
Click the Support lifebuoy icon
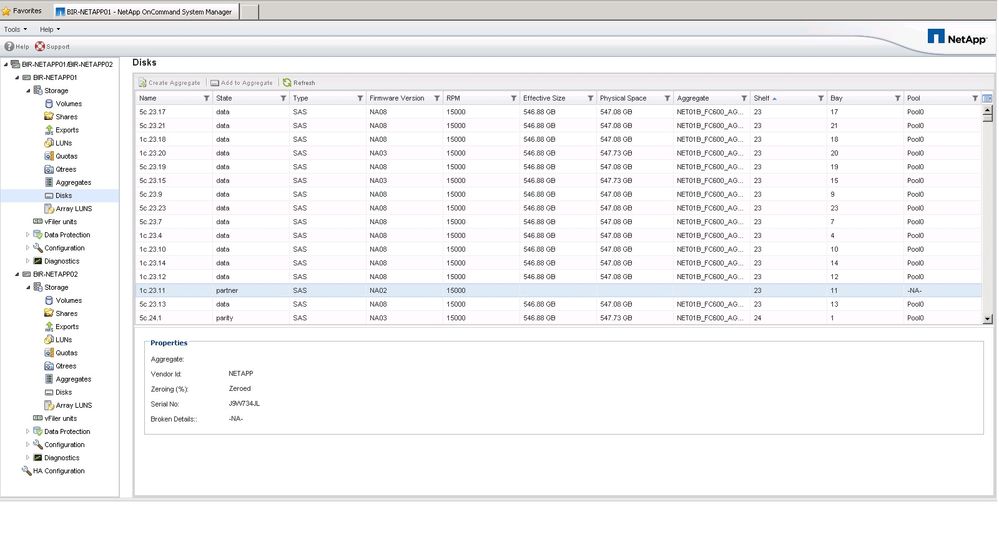point(40,46)
